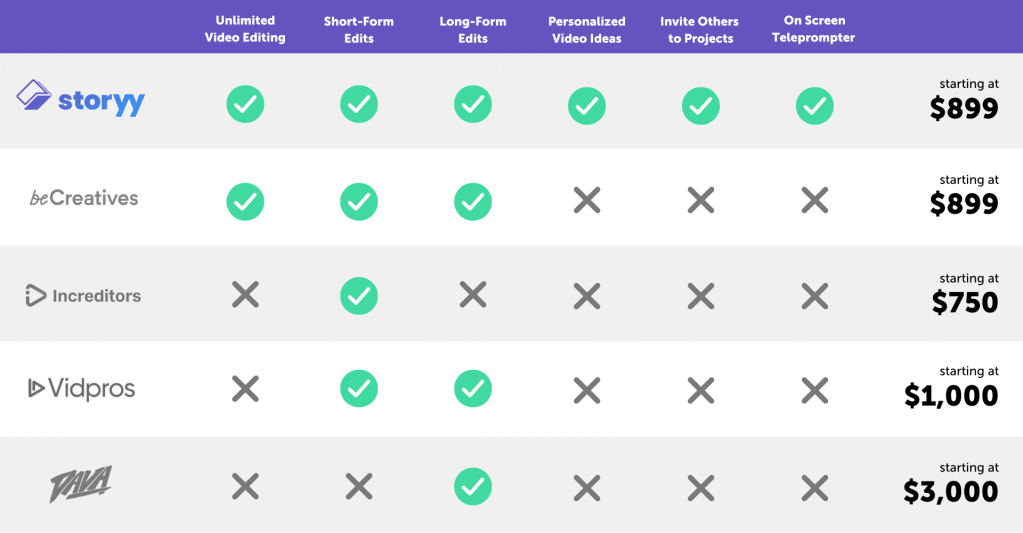The height and width of the screenshot is (533, 1023).
Task: Click the Vidpros logo
Action: 81,389
